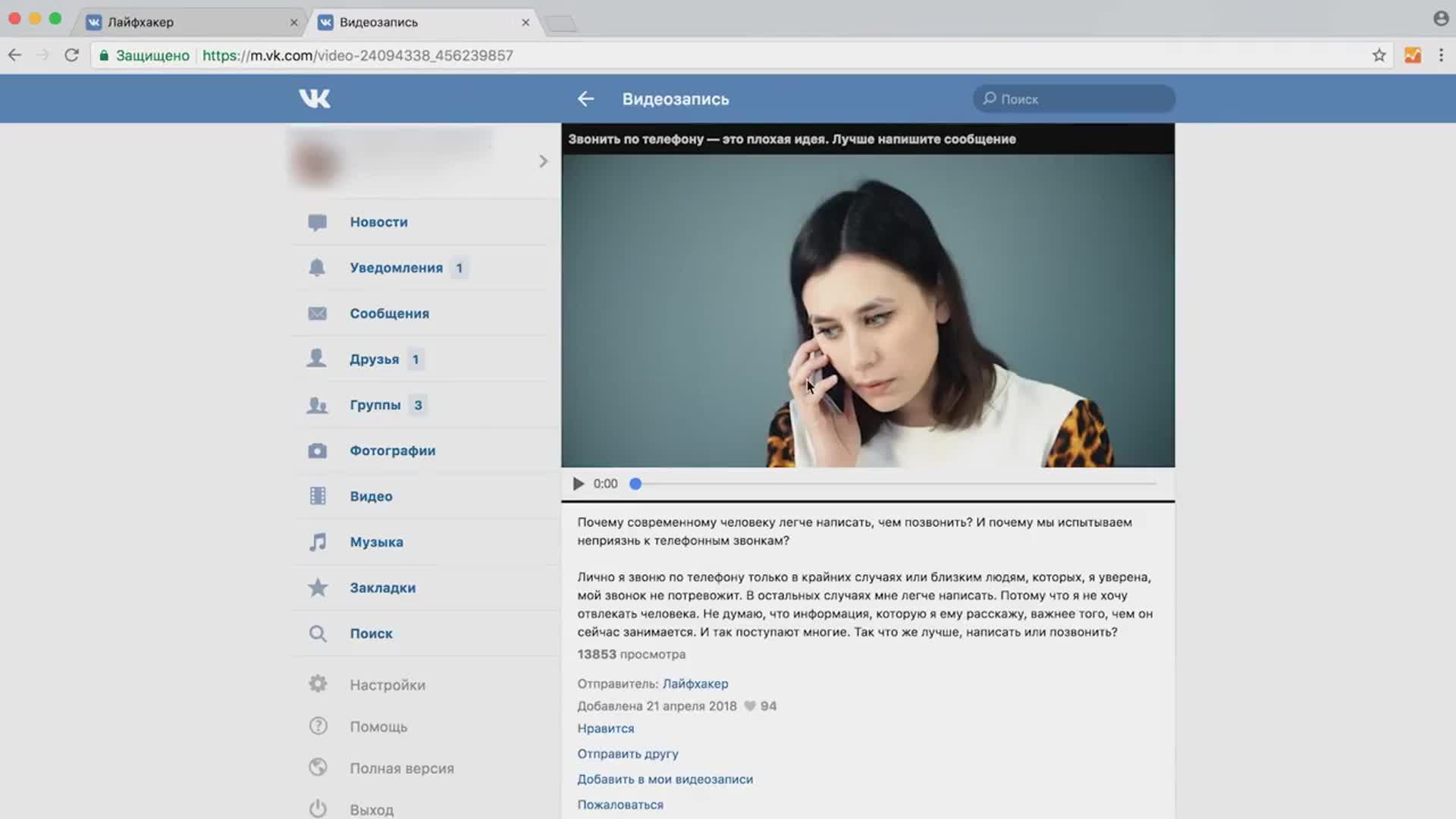Click the 13853 просмотра view count
This screenshot has height=819, width=1456.
631,654
